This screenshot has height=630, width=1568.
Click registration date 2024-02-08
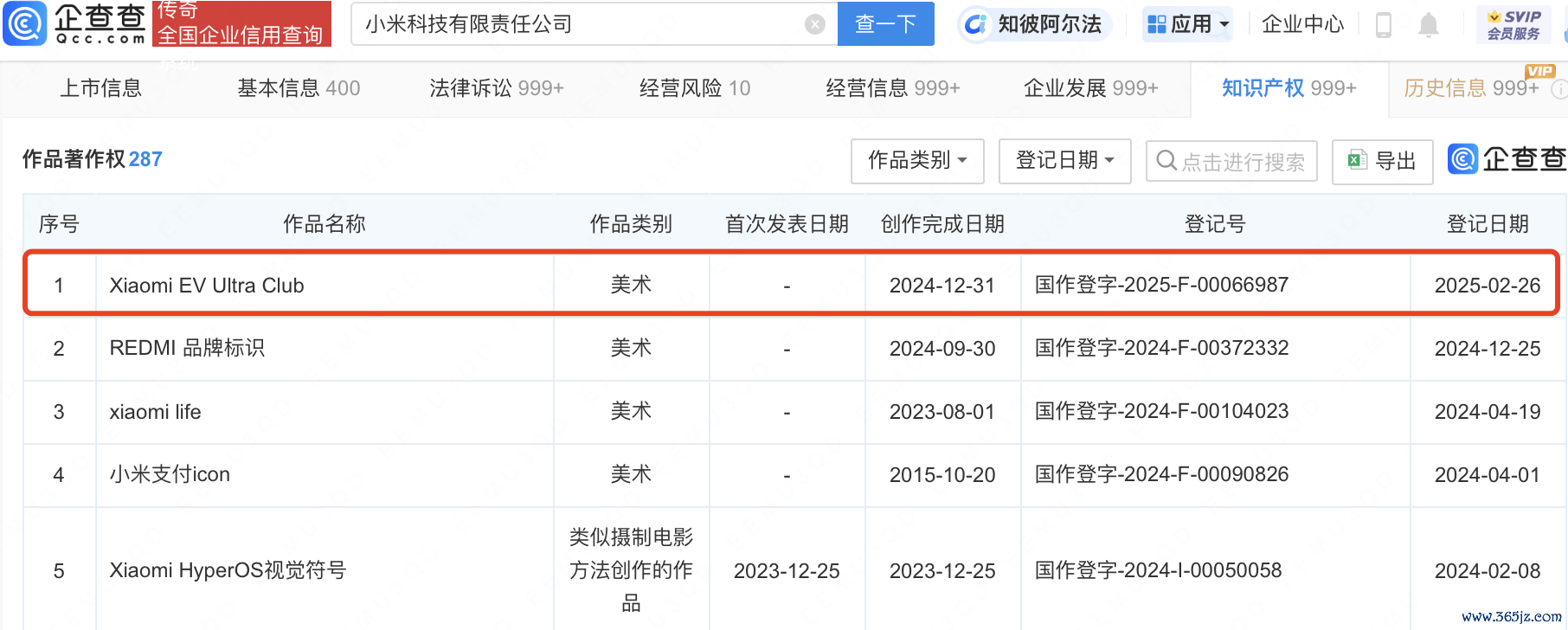click(1488, 571)
